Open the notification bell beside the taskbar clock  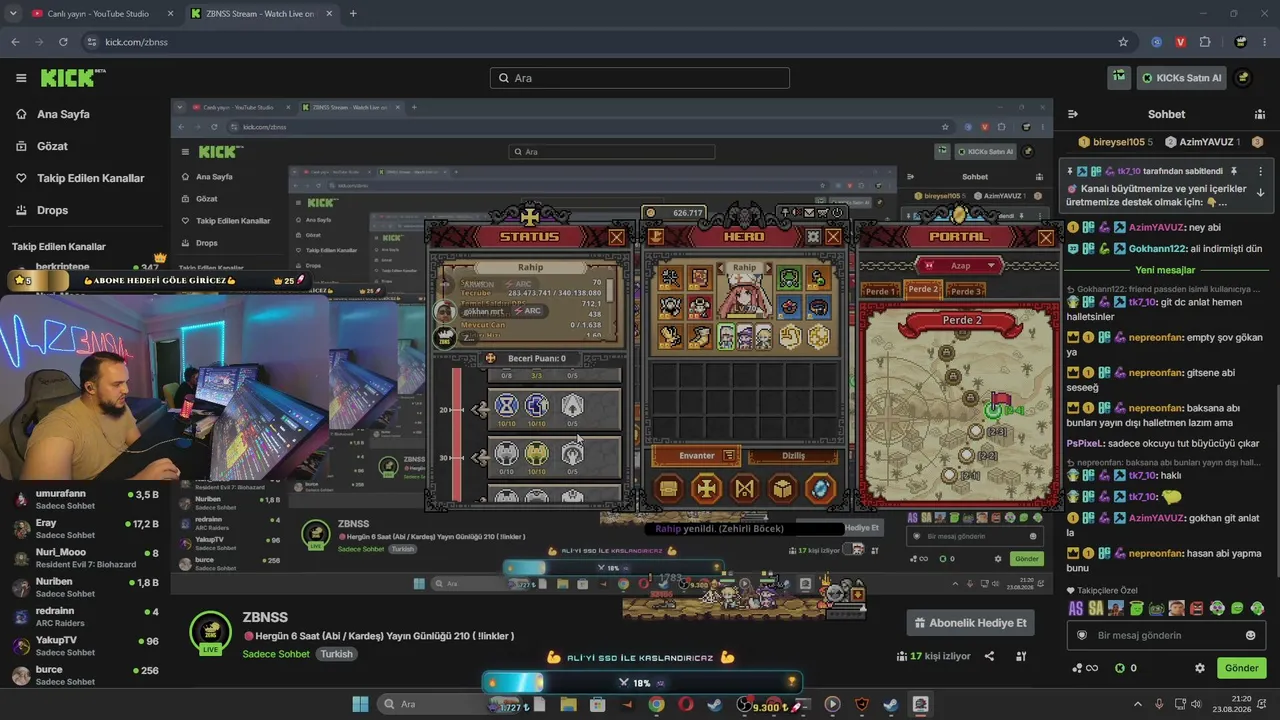1261,704
